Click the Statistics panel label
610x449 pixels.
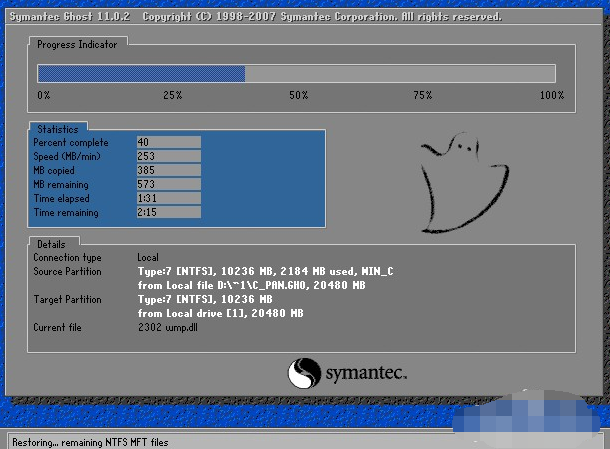pos(59,129)
